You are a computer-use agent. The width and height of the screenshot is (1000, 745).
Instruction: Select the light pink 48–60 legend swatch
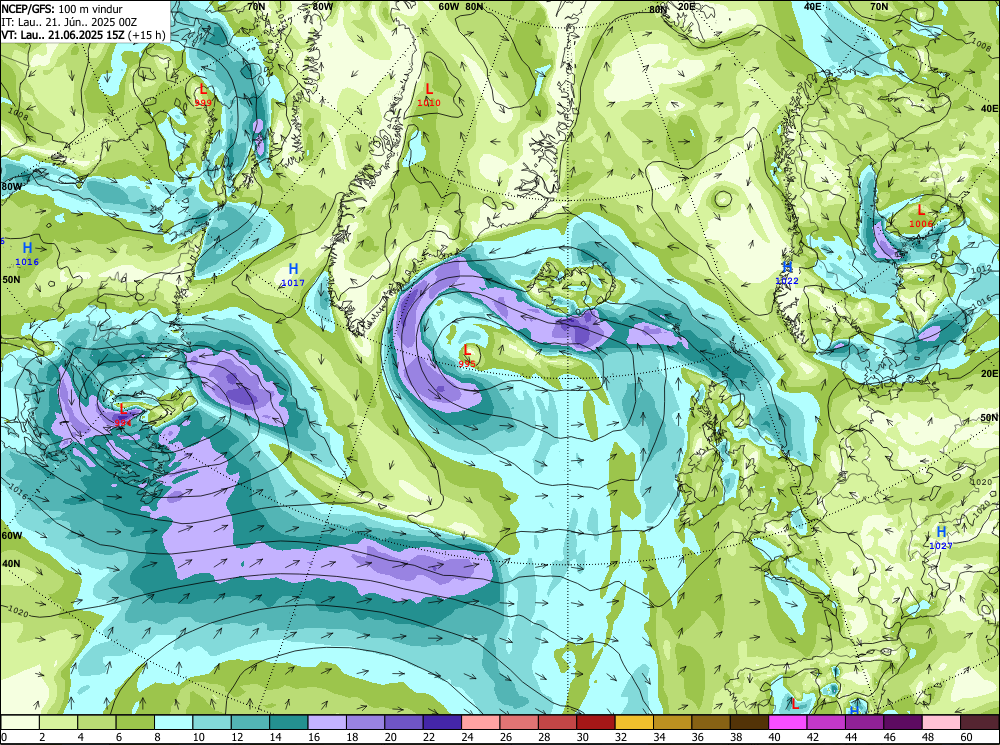pos(941,722)
